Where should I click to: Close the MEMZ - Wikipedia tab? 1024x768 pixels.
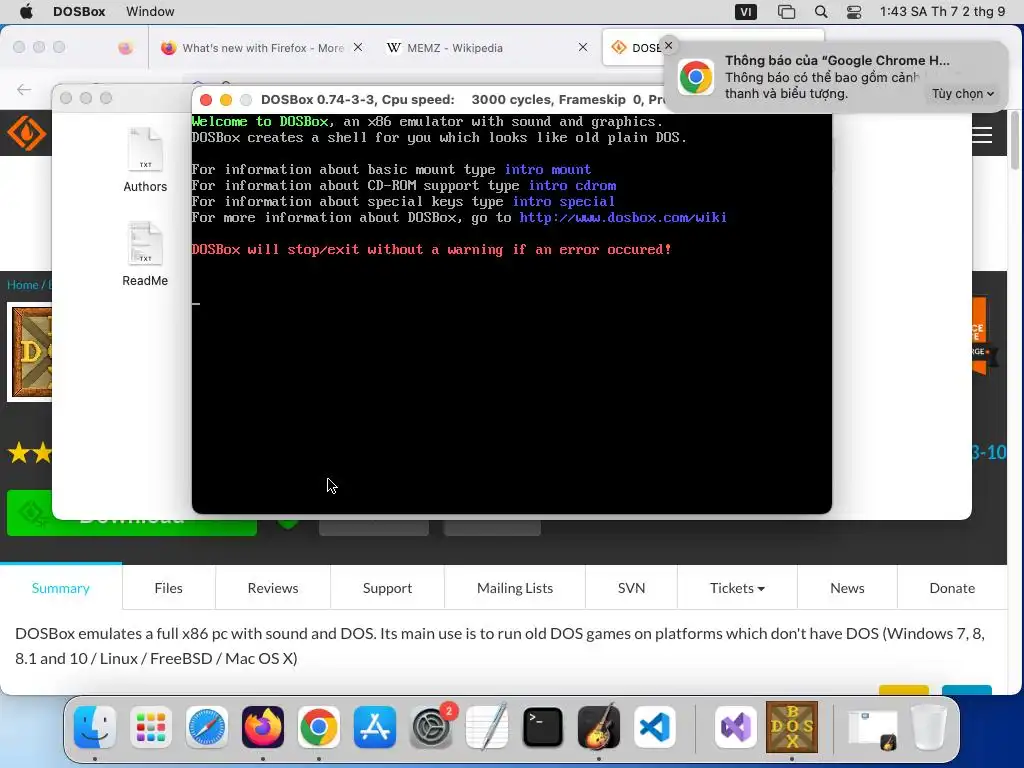click(583, 47)
